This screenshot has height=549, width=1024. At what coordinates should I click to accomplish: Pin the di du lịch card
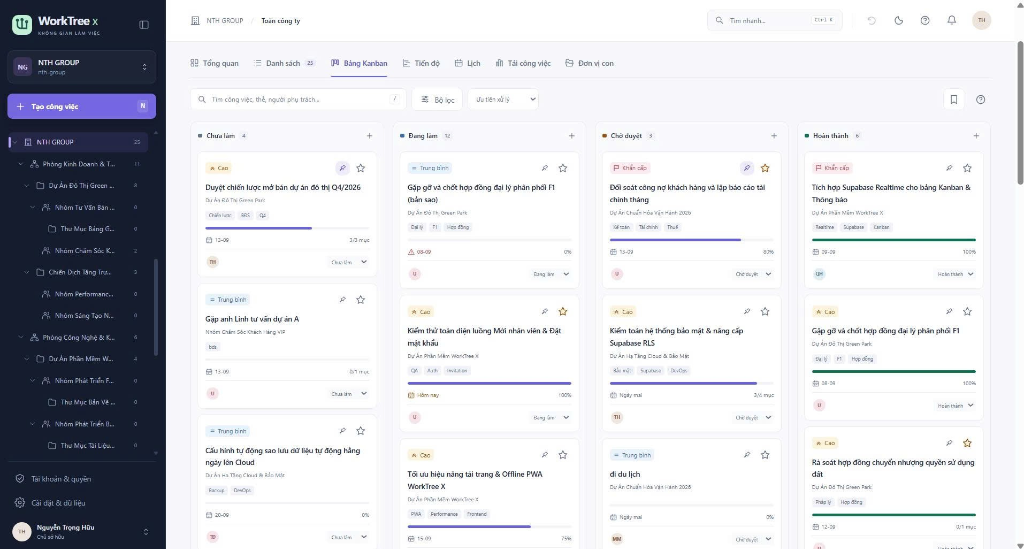746,455
